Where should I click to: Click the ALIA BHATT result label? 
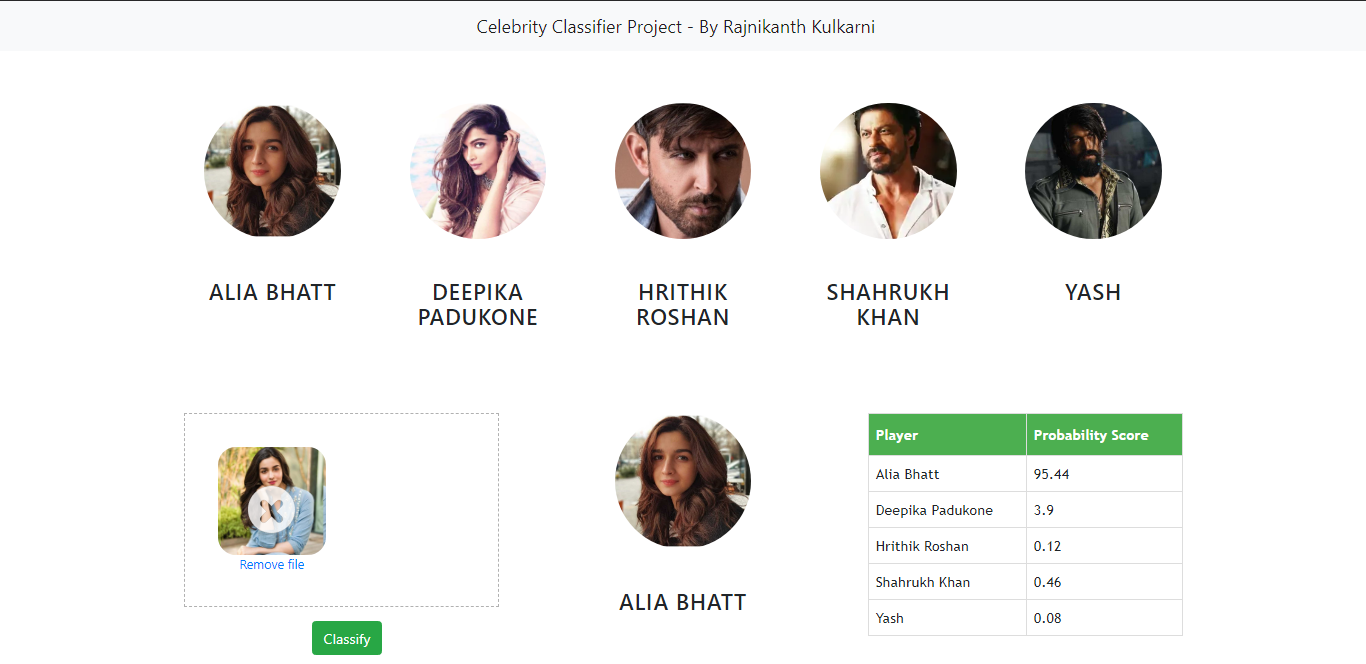coord(683,601)
